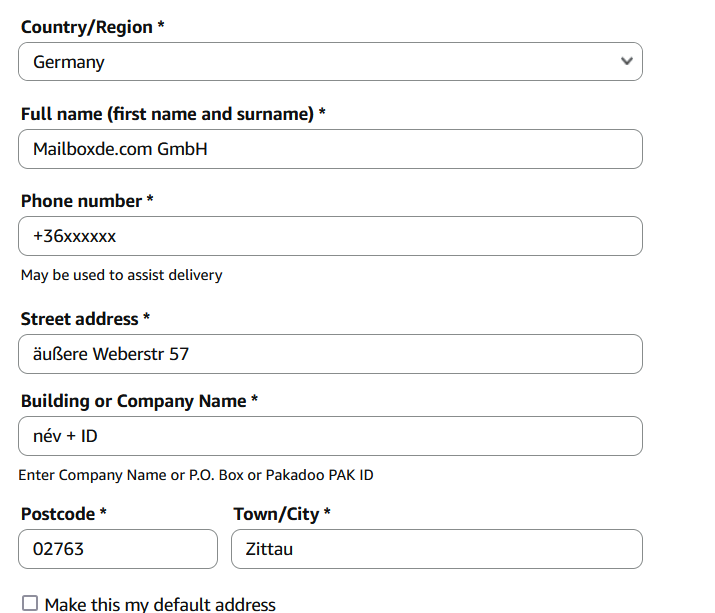Click the "Full name (first name and surname)" label
Screen dimensions: 715x613
(x=168, y=114)
